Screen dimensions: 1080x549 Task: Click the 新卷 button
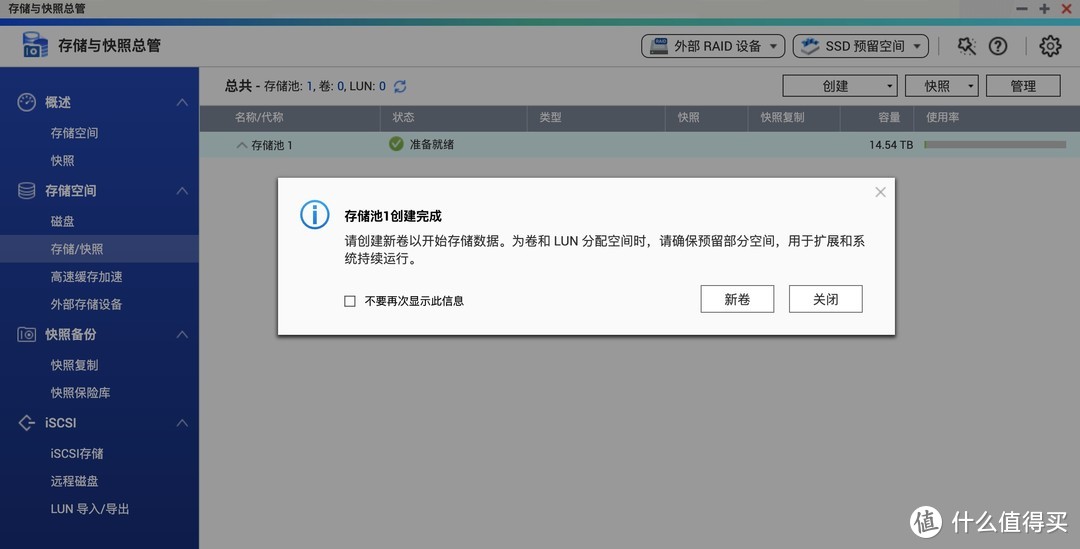coord(737,299)
